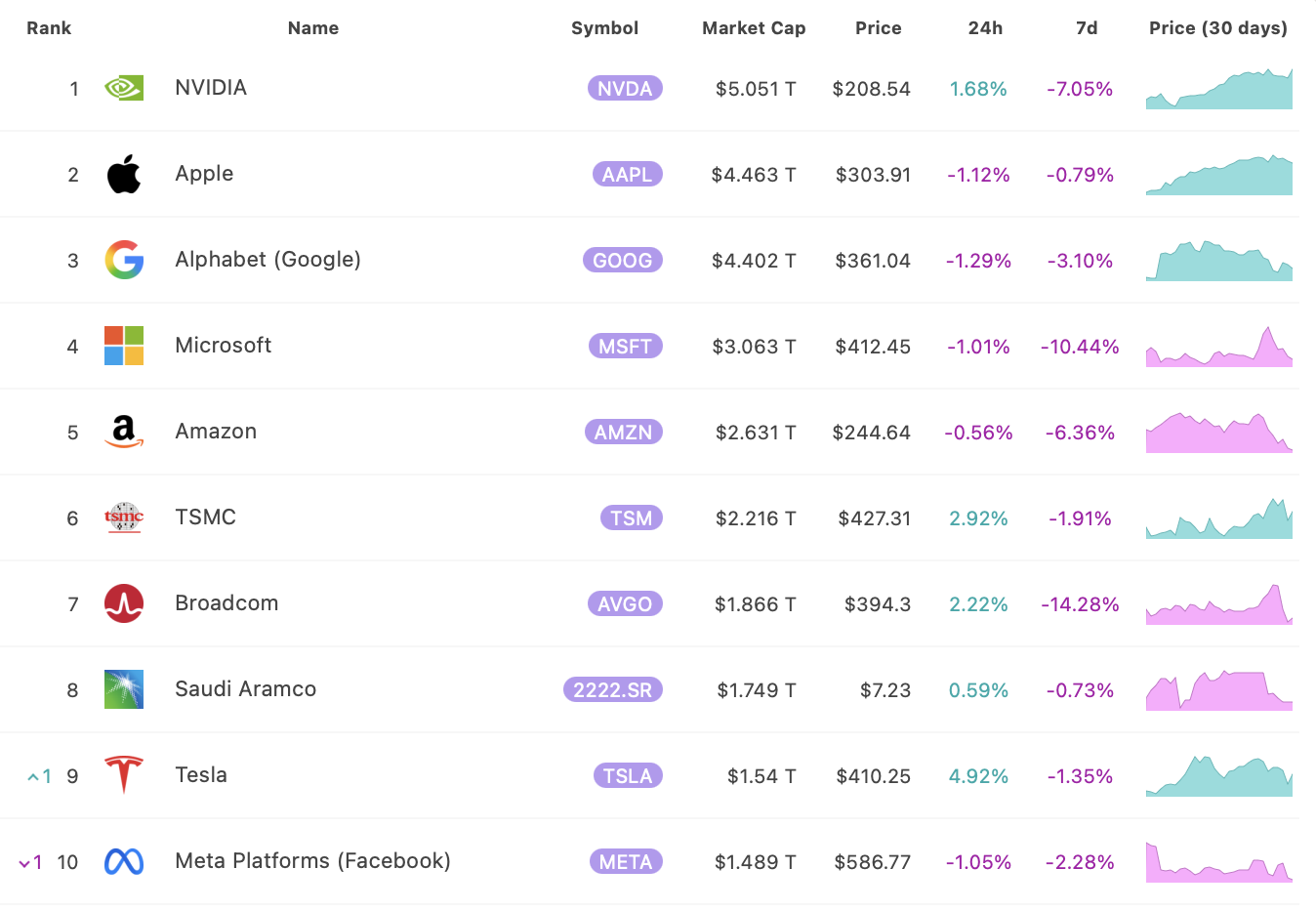Open the Microsoft company link
The height and width of the screenshot is (910, 1316).
[223, 346]
